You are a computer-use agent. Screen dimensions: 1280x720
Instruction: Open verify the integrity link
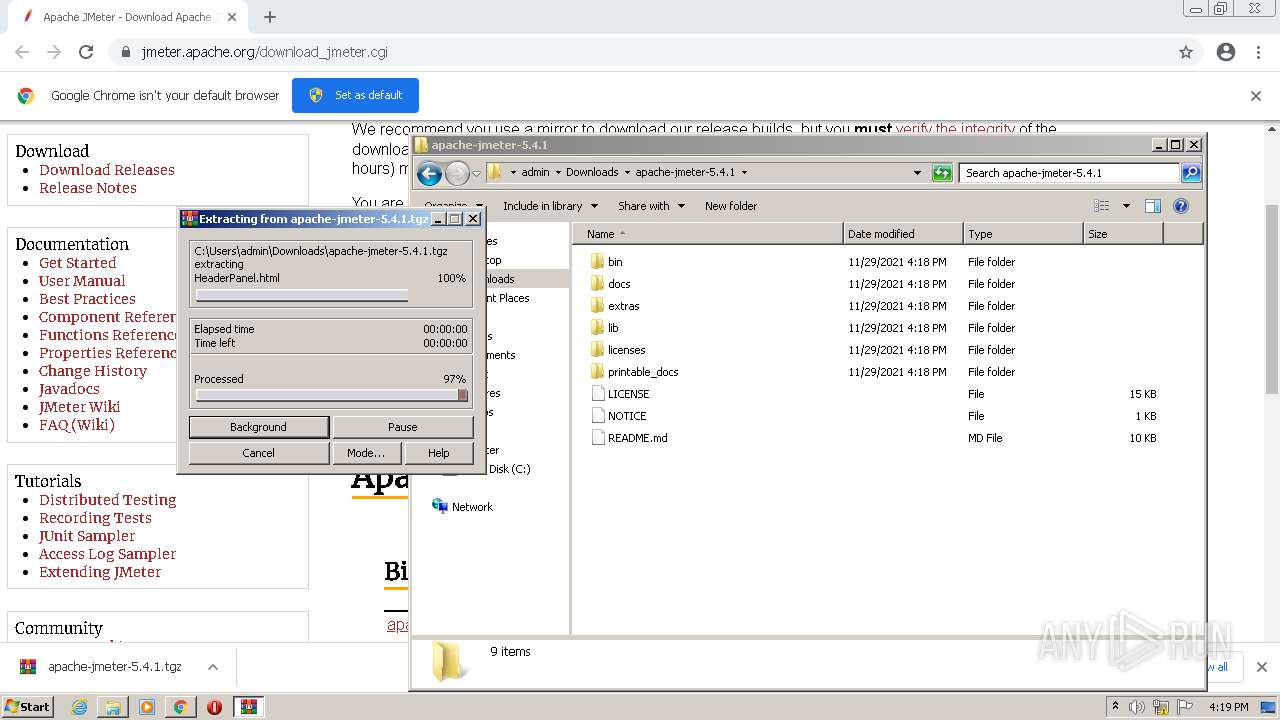[x=955, y=129]
